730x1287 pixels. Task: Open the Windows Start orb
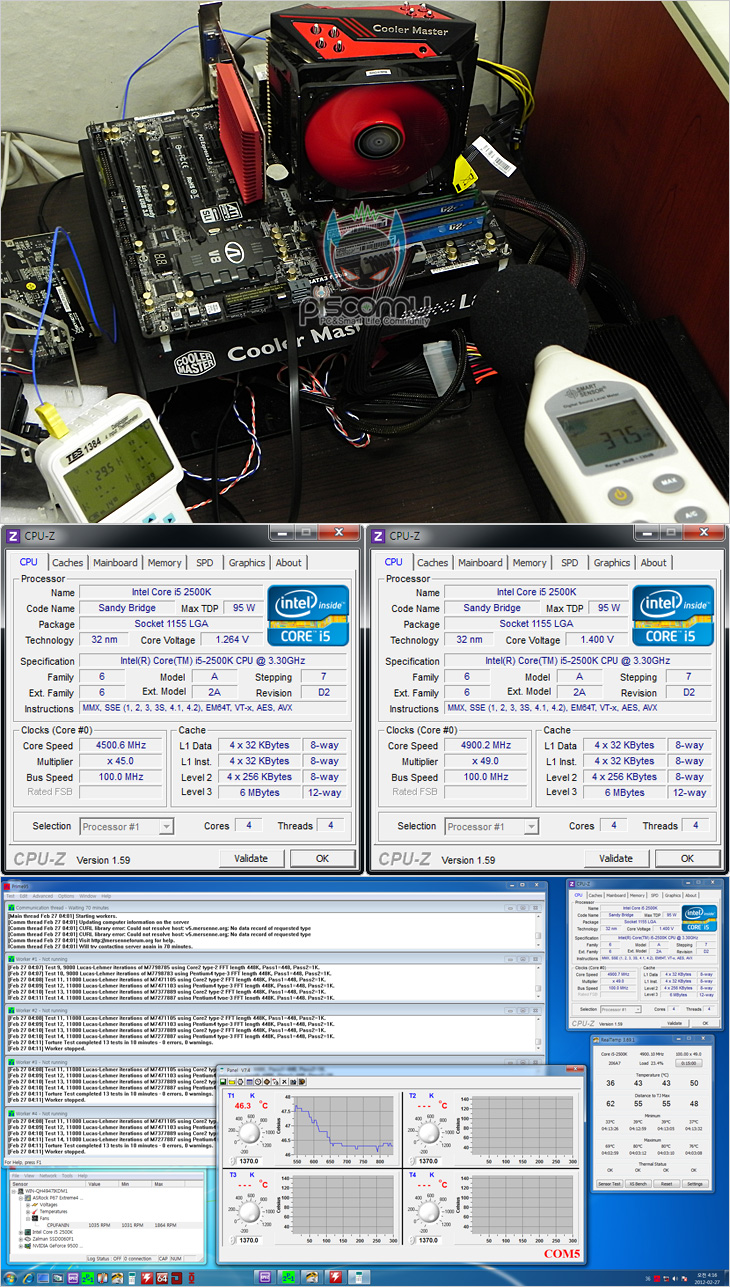click(x=10, y=1278)
